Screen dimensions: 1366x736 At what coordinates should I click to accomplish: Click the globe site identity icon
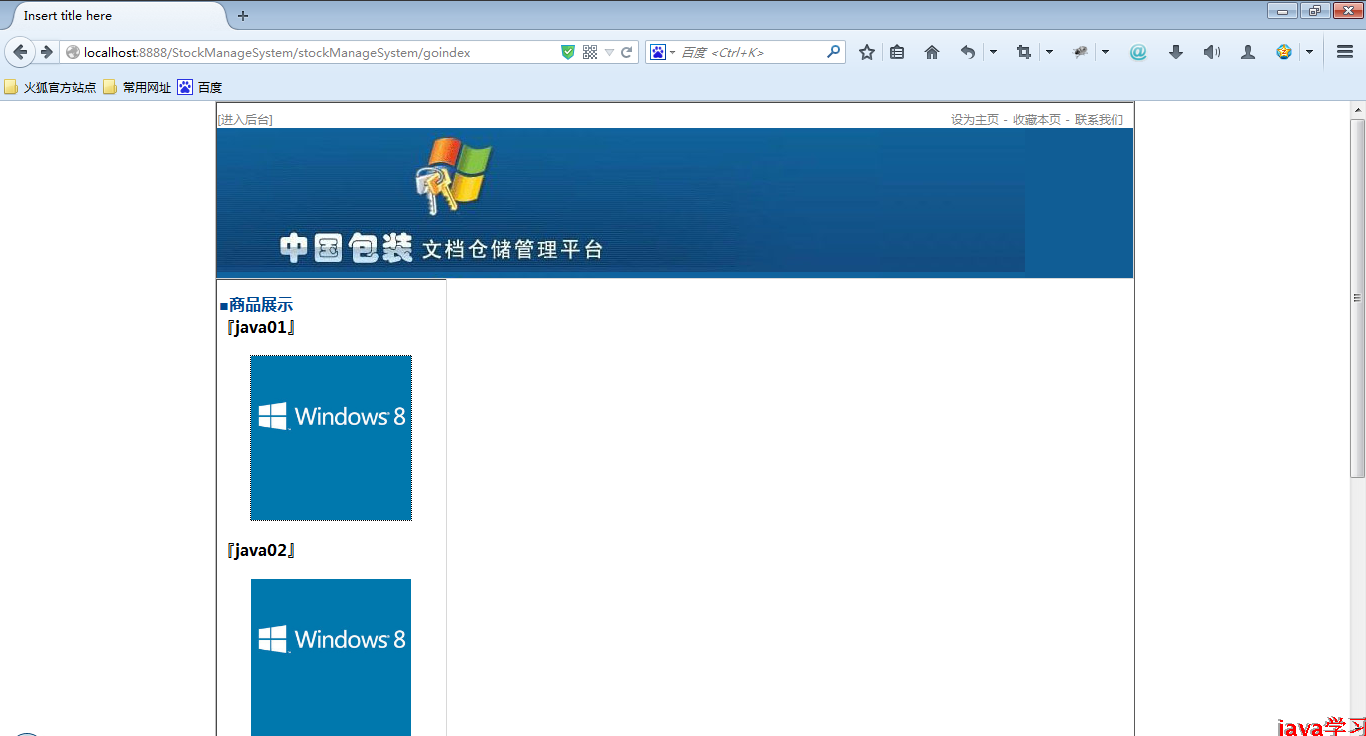click(x=73, y=52)
